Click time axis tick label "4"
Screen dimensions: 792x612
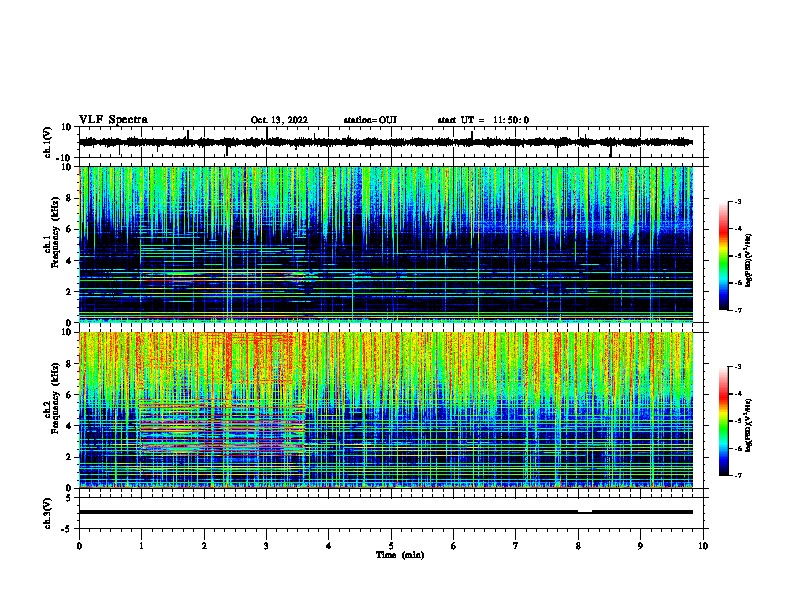329,546
